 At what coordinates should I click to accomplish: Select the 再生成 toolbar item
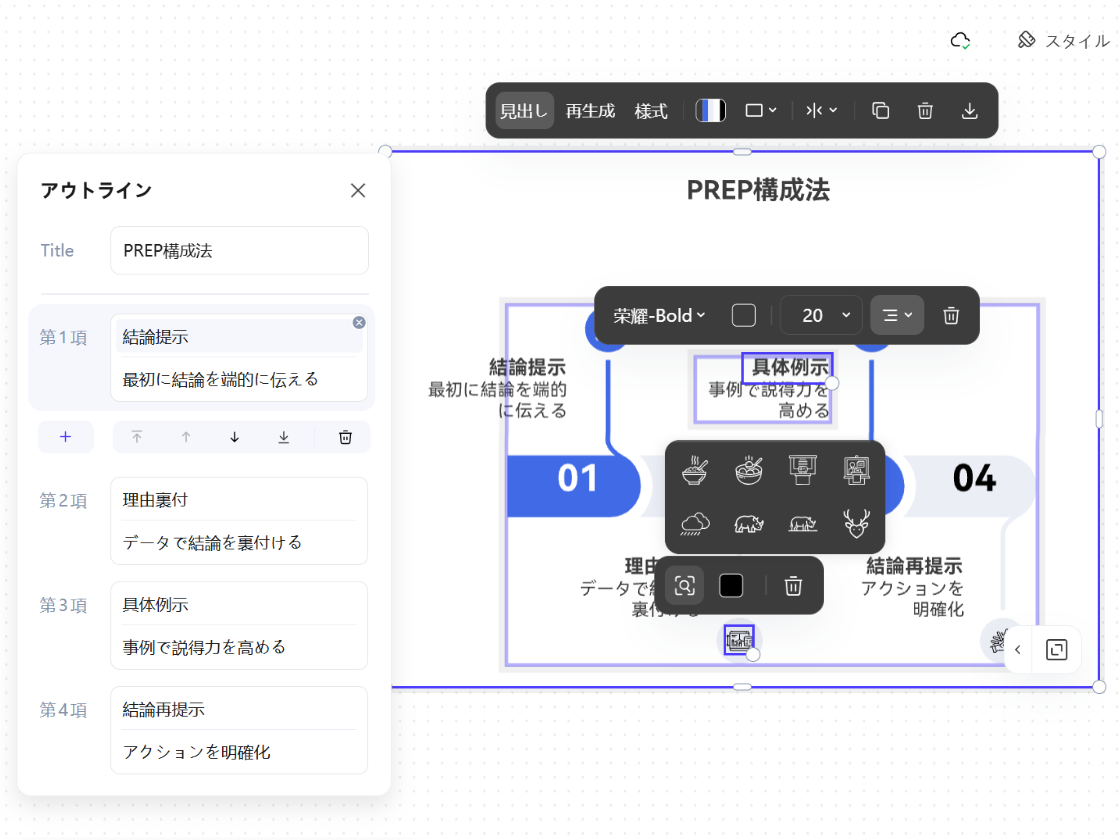click(590, 111)
